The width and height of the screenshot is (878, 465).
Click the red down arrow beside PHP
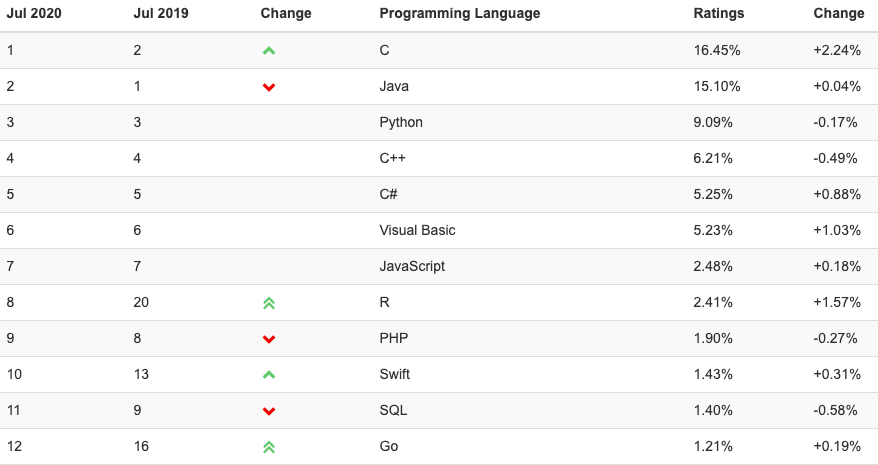pyautogui.click(x=269, y=340)
